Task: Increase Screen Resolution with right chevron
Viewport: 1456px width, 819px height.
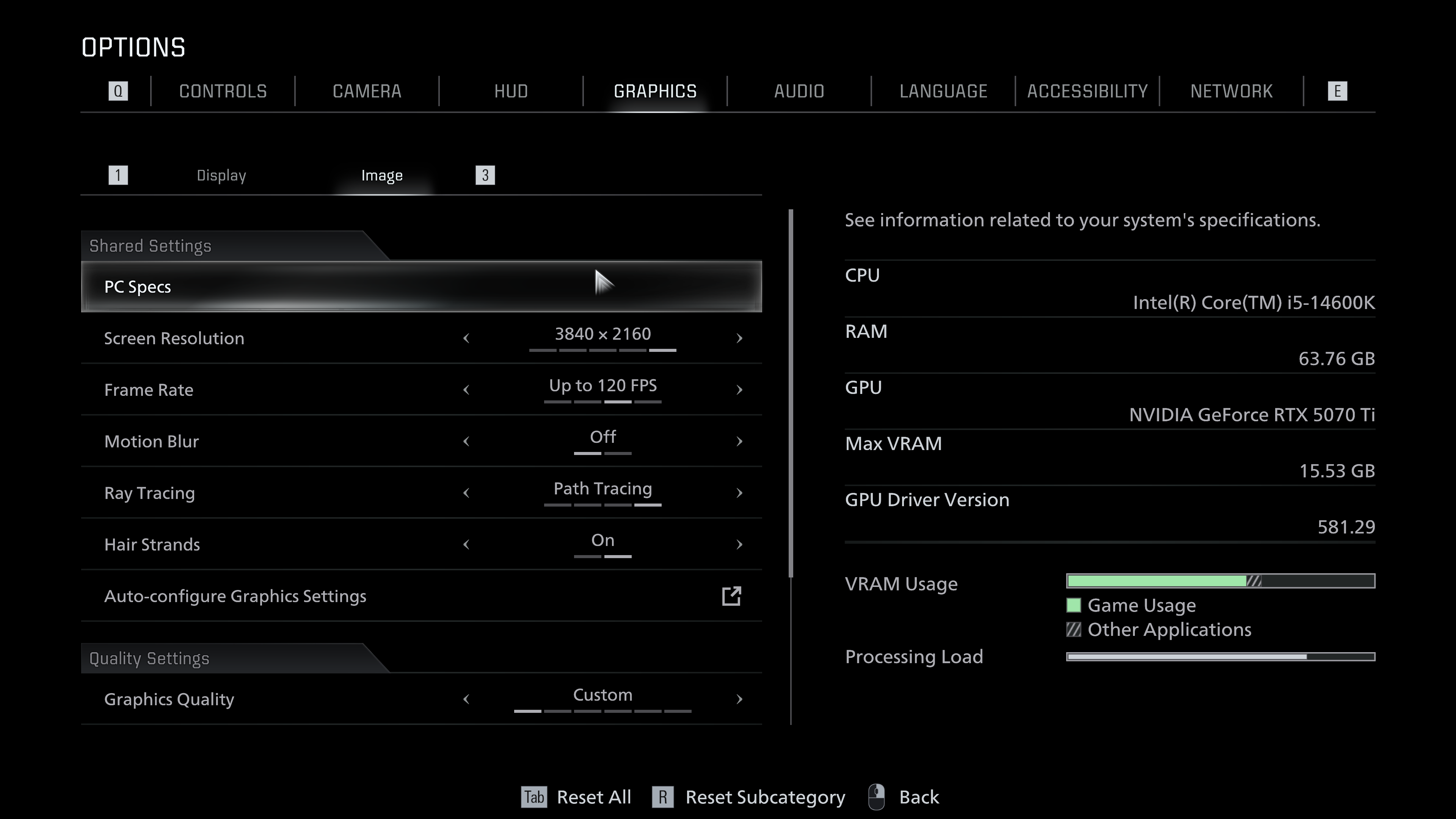Action: [739, 338]
